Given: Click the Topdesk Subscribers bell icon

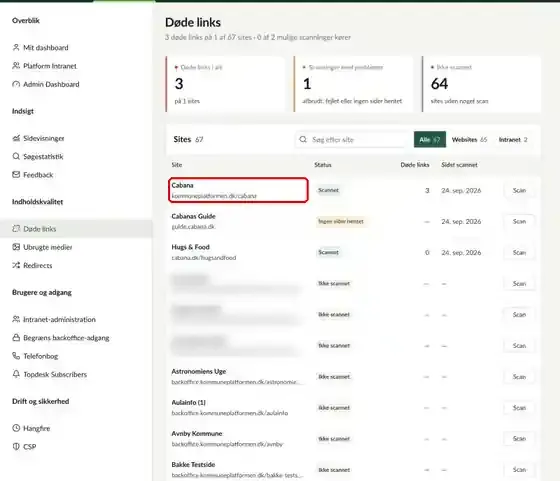Looking at the screenshot, I should coord(16,374).
